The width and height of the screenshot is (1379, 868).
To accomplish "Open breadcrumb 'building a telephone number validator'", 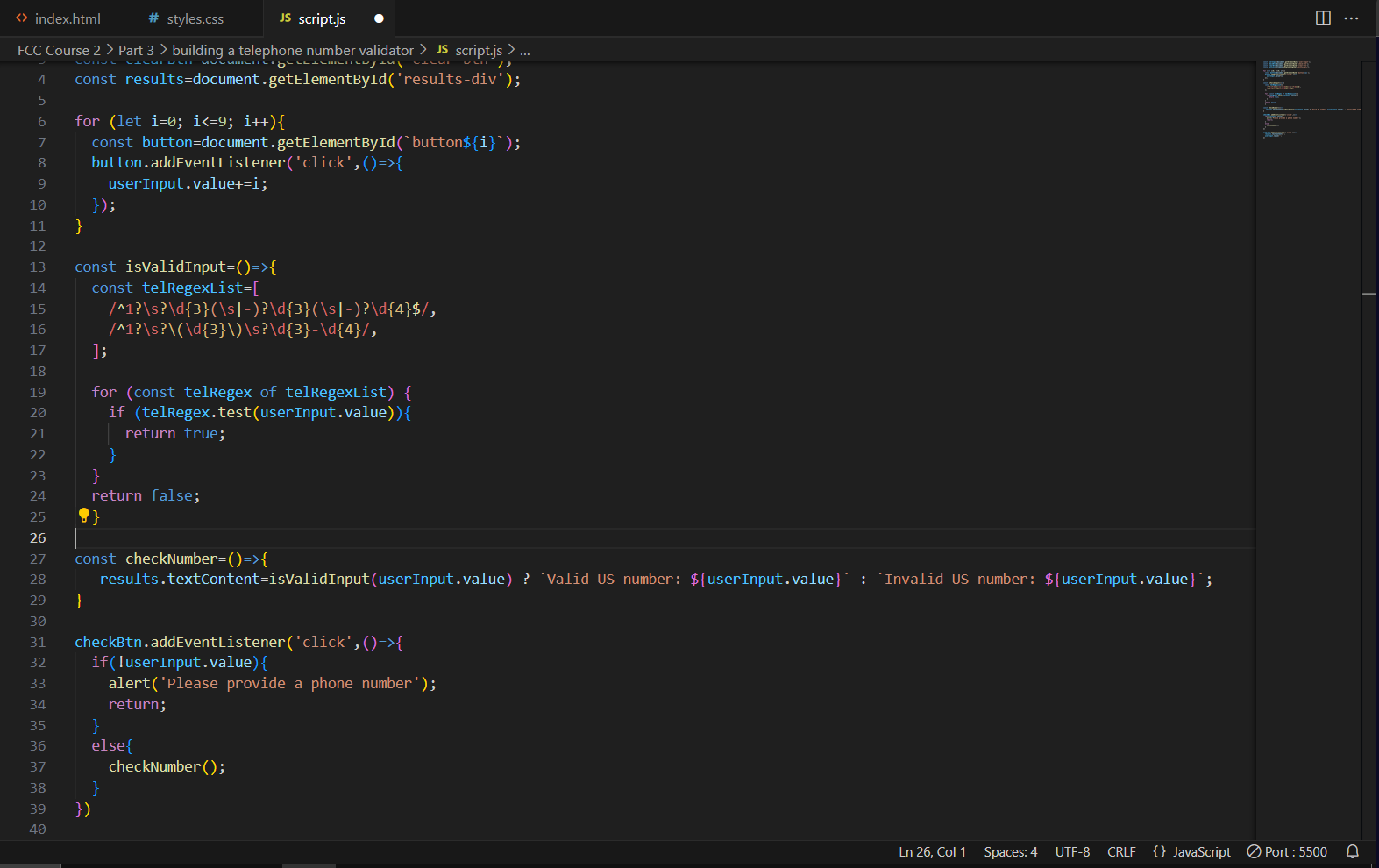I will (x=292, y=50).
